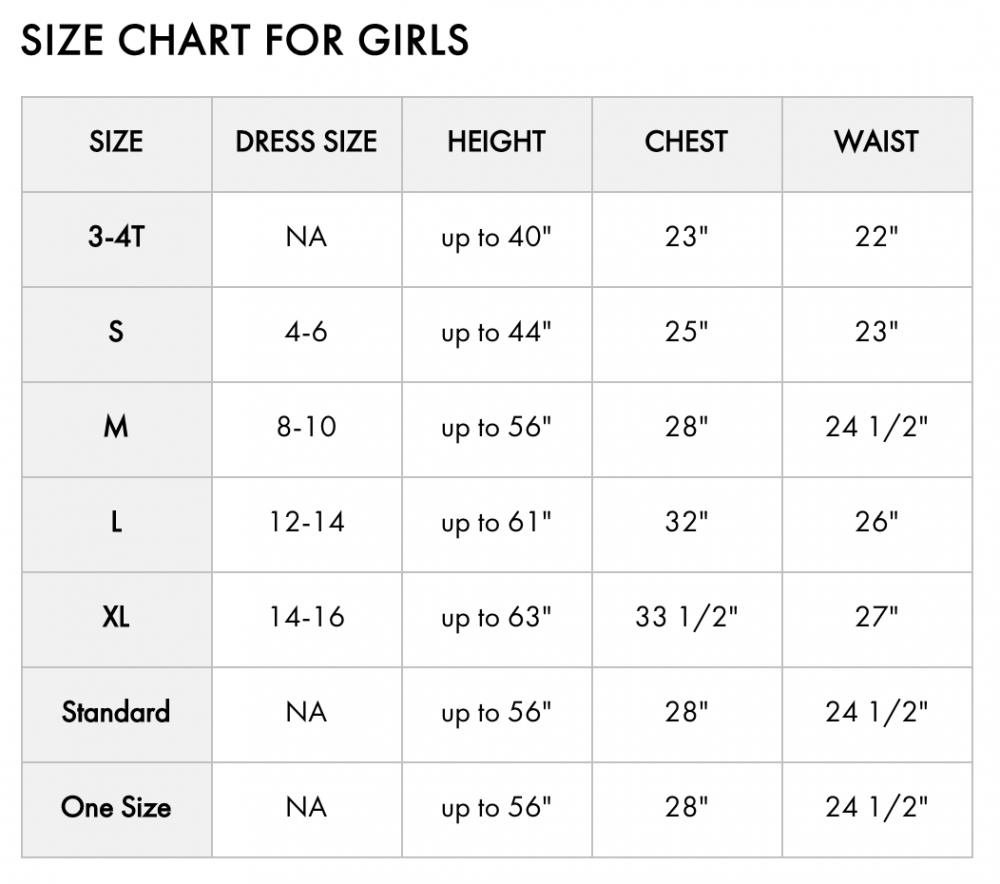Select the Standard size row label
This screenshot has height=884, width=1000.
click(x=116, y=712)
